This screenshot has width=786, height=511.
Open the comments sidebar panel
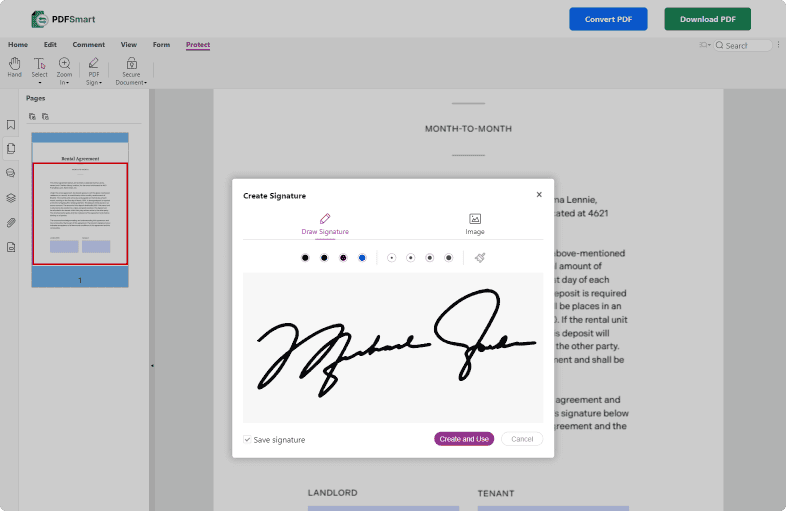click(x=11, y=173)
